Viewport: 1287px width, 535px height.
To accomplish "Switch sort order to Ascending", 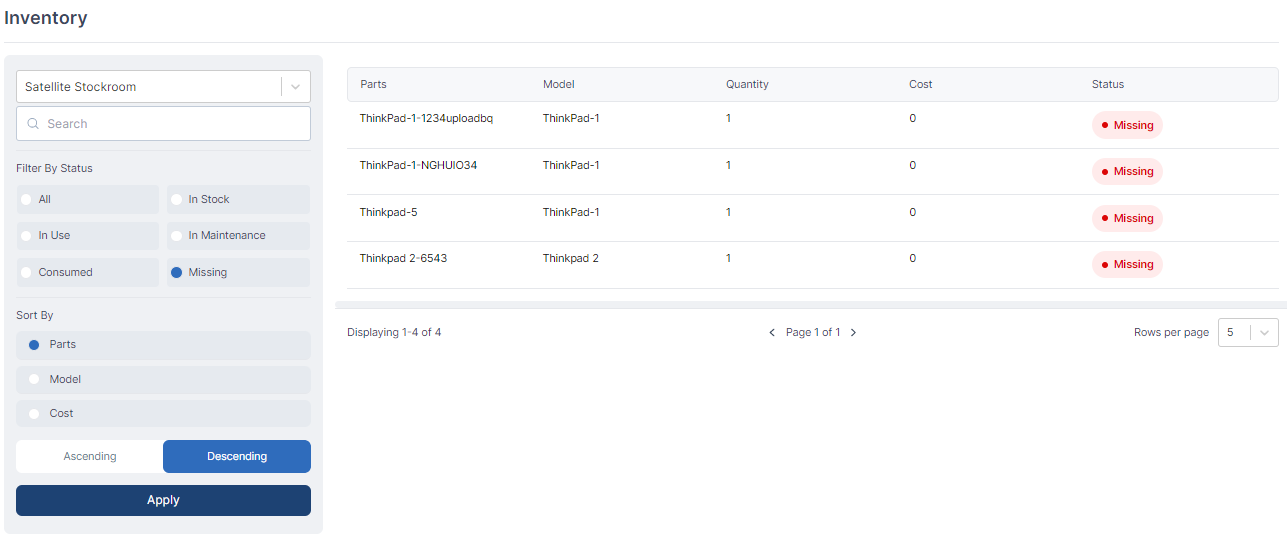I will tap(90, 456).
